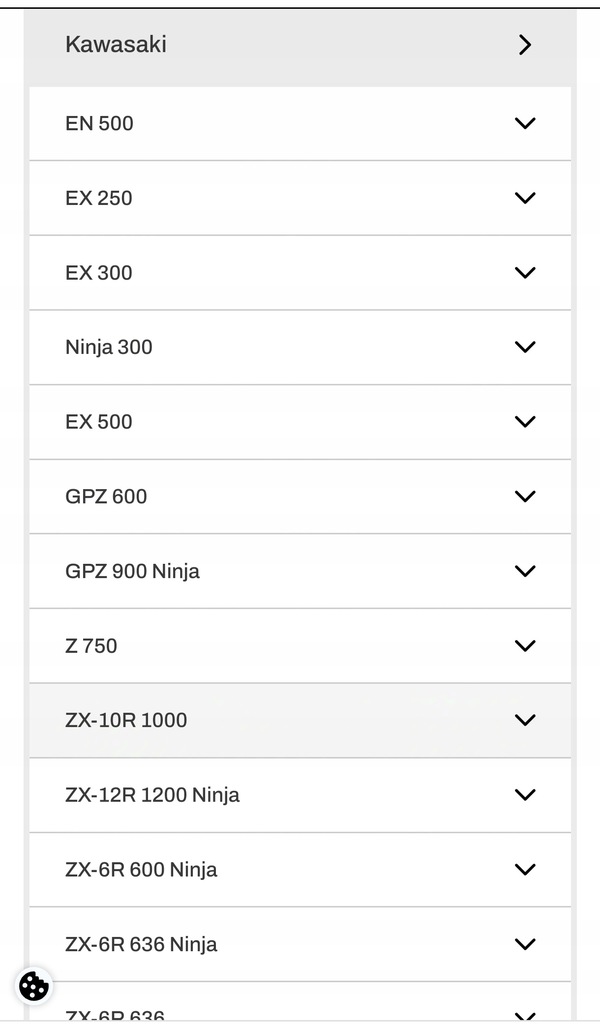The width and height of the screenshot is (600, 1024).
Task: Click the ZX-10R 1000 chevron icon
Action: (x=525, y=720)
